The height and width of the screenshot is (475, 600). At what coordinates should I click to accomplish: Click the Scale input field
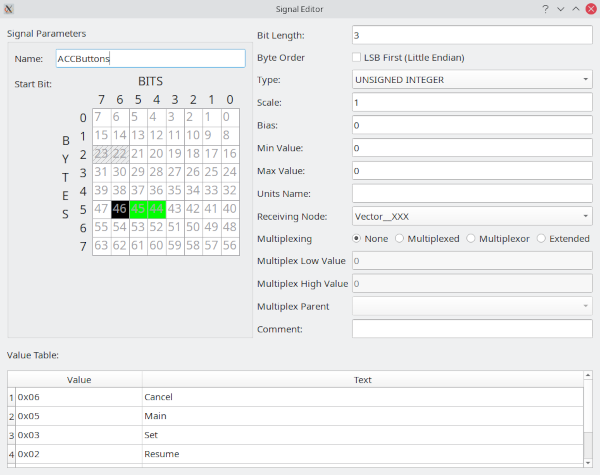(472, 102)
